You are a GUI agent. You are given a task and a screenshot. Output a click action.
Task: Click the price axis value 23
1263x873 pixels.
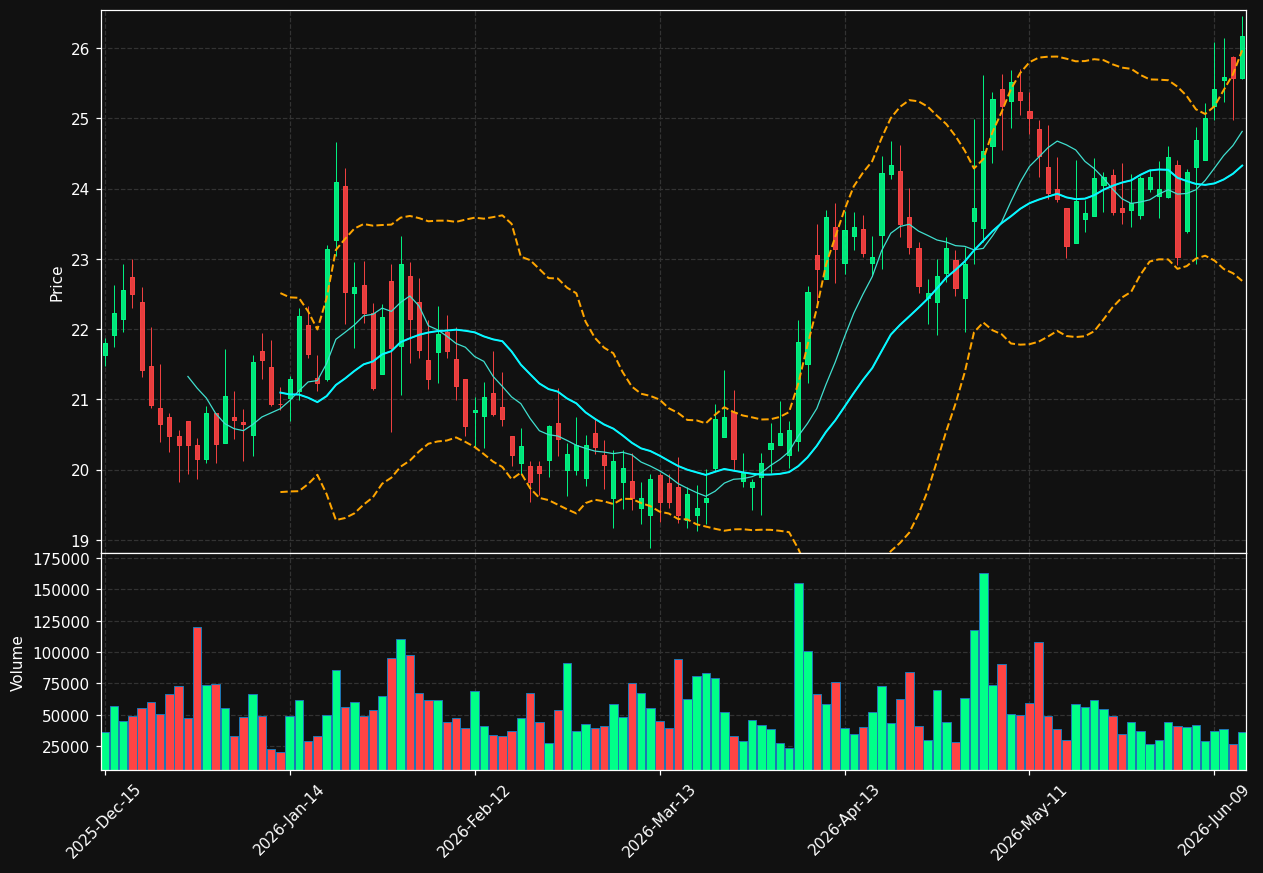coord(81,260)
